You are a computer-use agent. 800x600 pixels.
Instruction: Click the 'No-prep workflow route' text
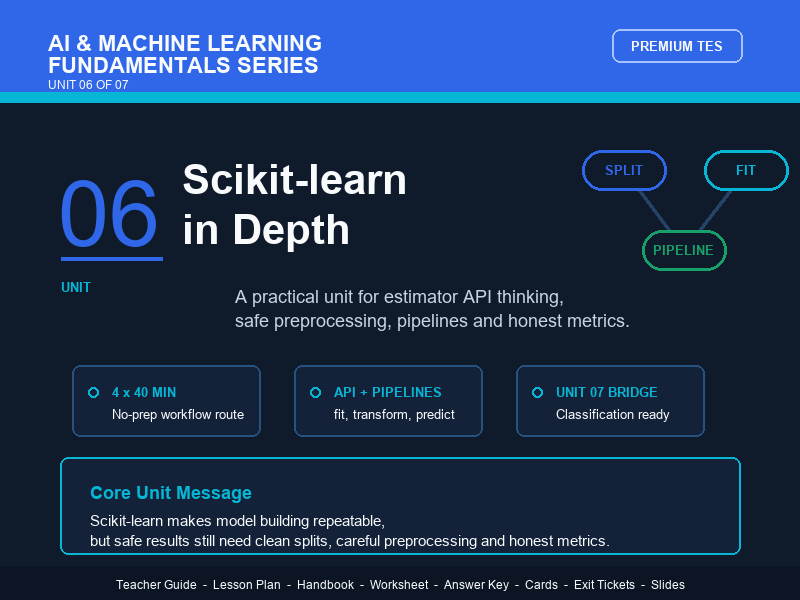click(178, 414)
